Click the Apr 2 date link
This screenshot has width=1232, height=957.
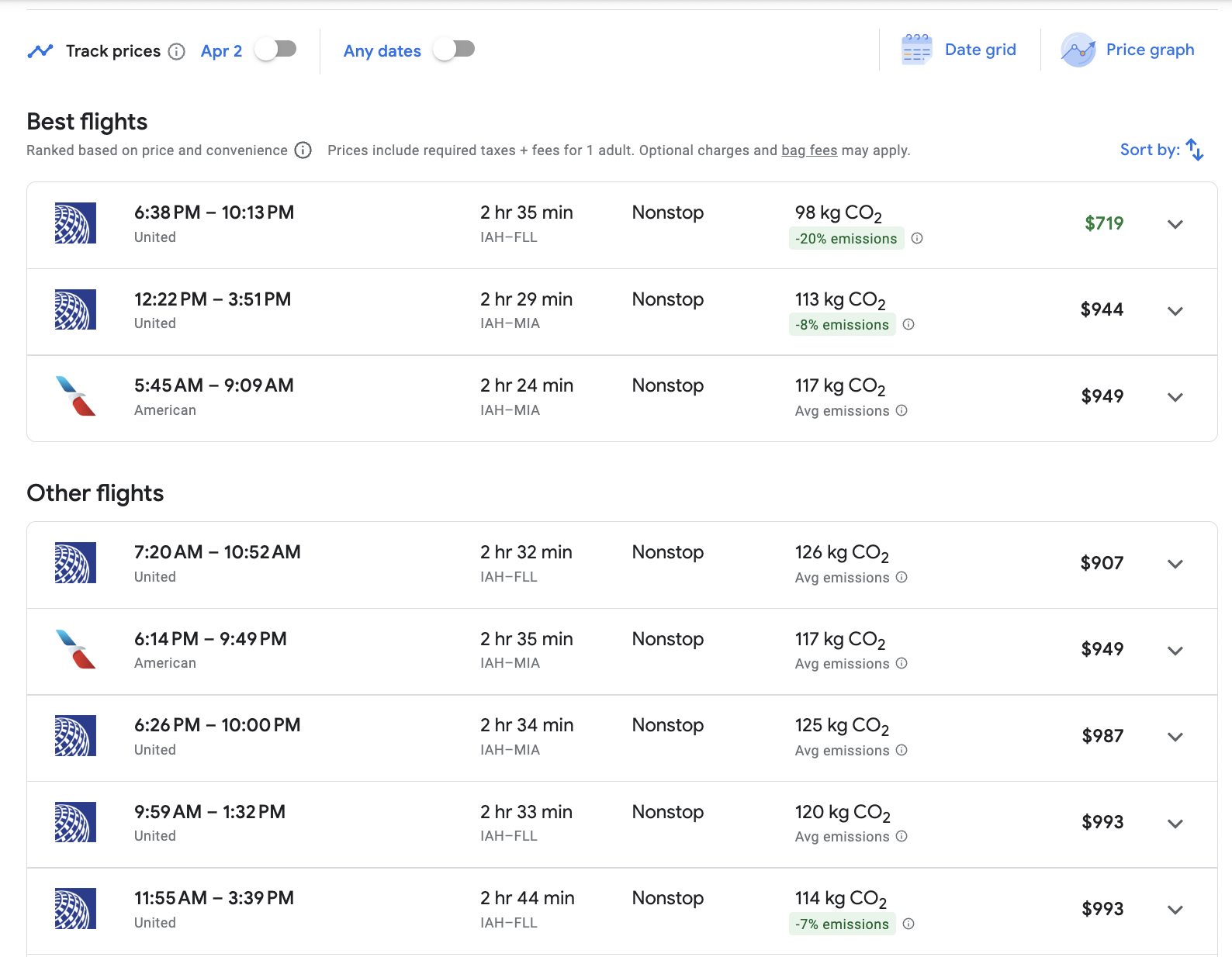(221, 51)
